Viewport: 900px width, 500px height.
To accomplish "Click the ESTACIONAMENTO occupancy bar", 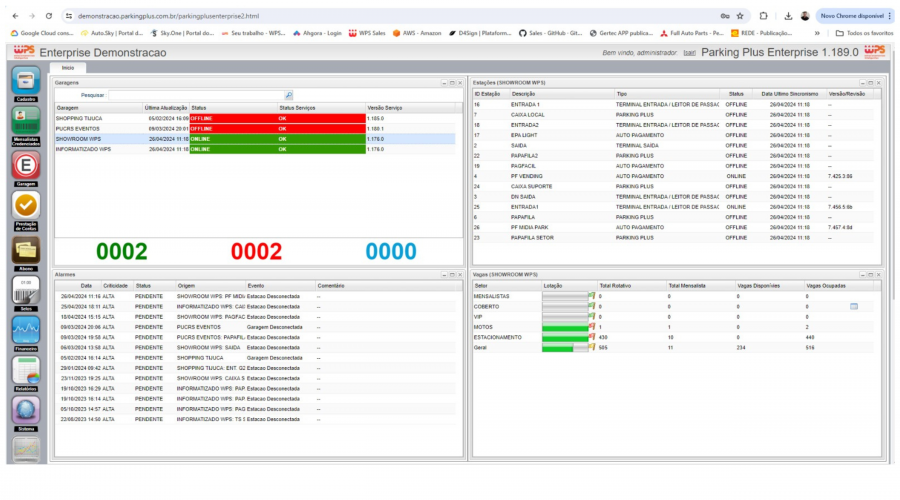I will click(x=566, y=337).
